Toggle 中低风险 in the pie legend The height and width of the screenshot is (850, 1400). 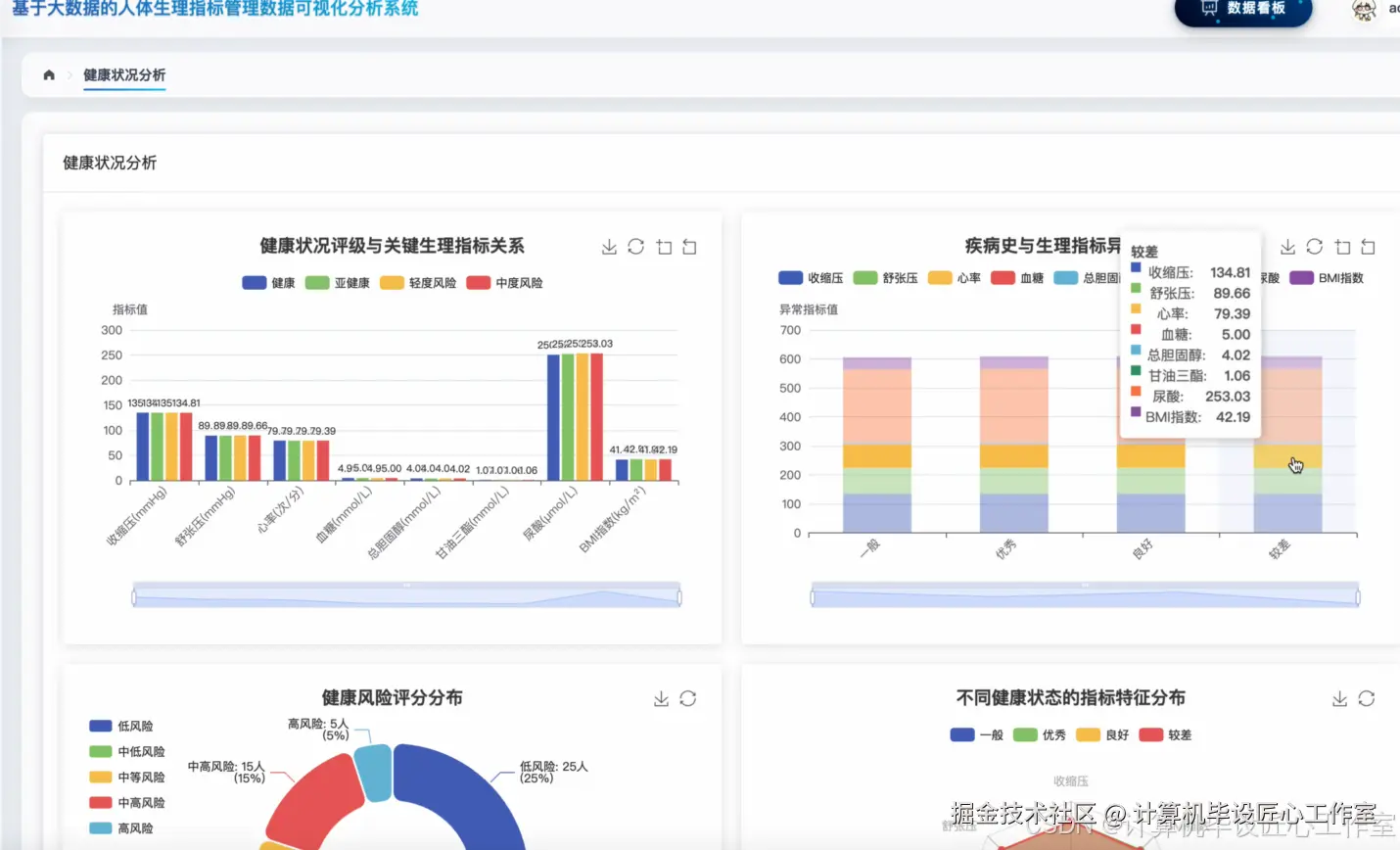coord(127,752)
